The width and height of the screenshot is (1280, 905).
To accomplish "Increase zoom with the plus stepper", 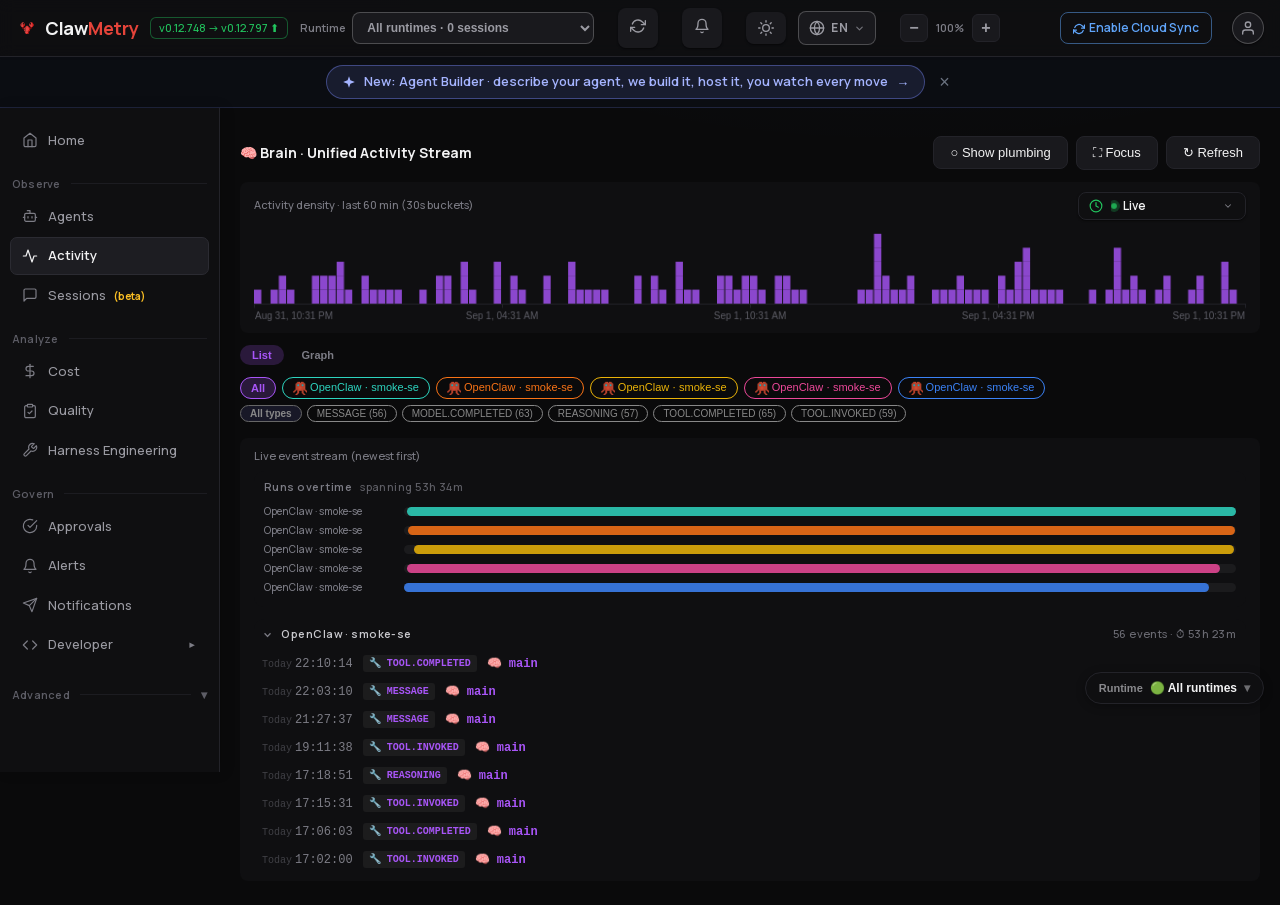I will coord(986,28).
